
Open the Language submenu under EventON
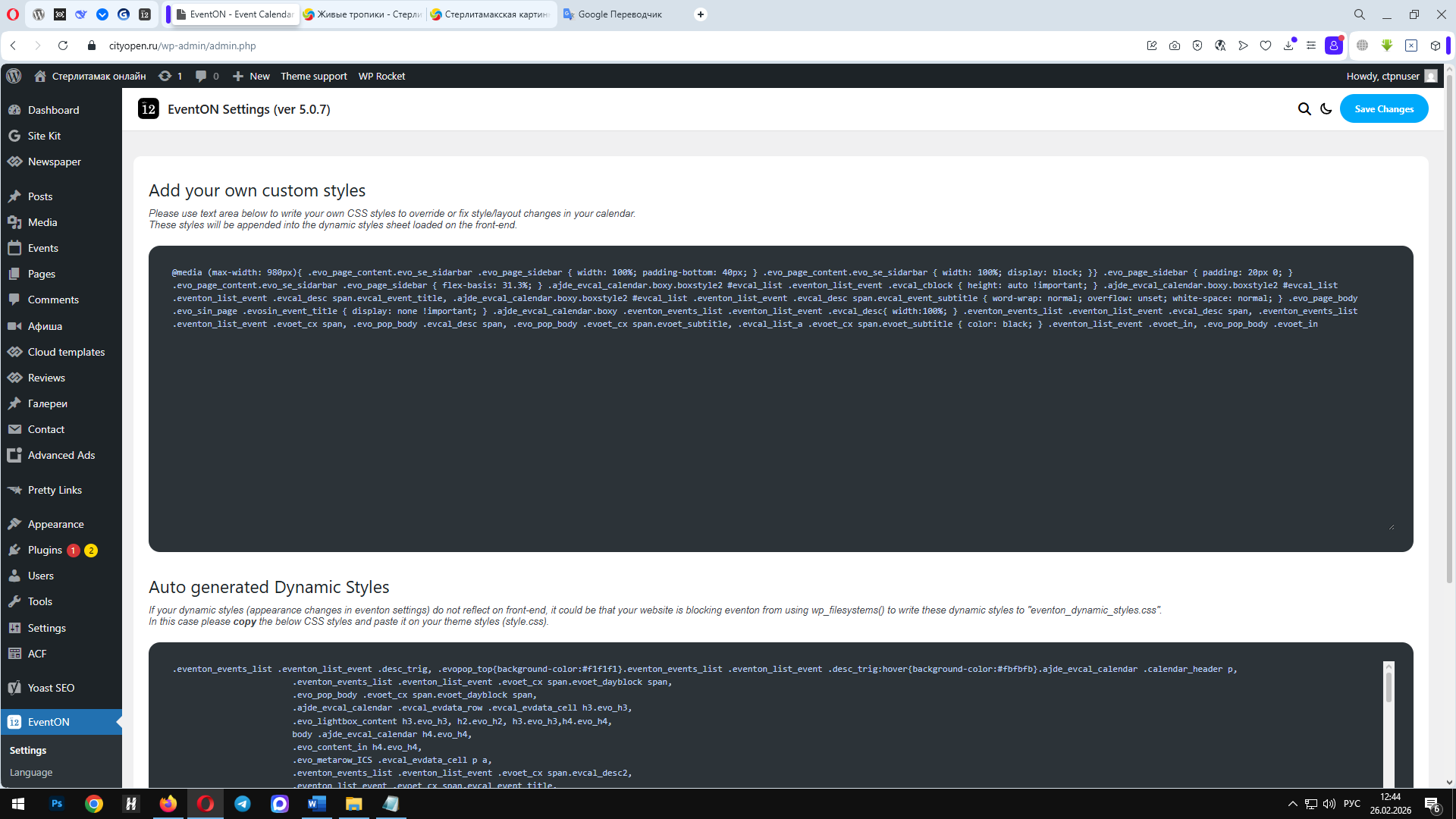[x=31, y=772]
